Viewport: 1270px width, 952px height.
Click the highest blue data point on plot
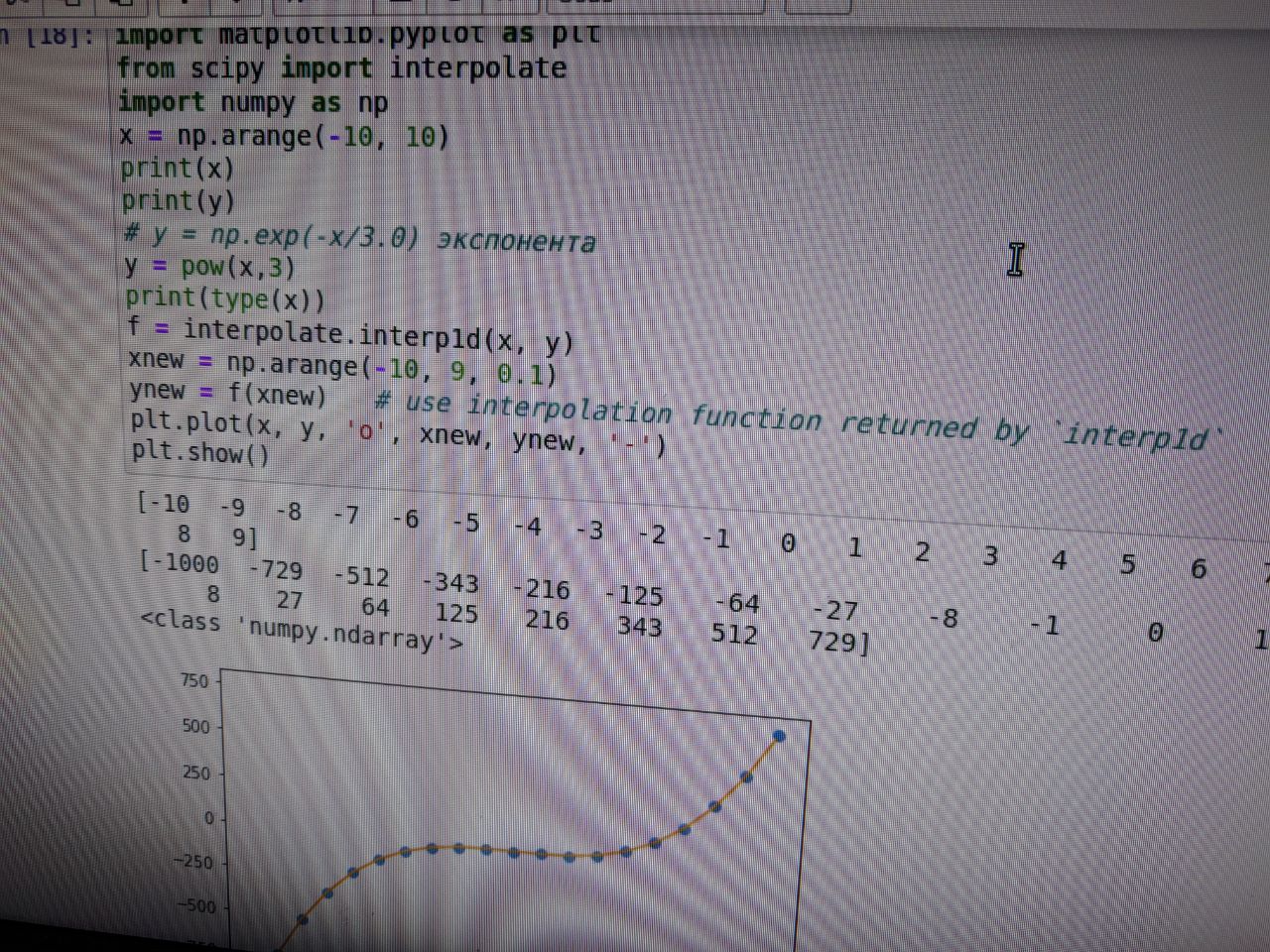[779, 736]
